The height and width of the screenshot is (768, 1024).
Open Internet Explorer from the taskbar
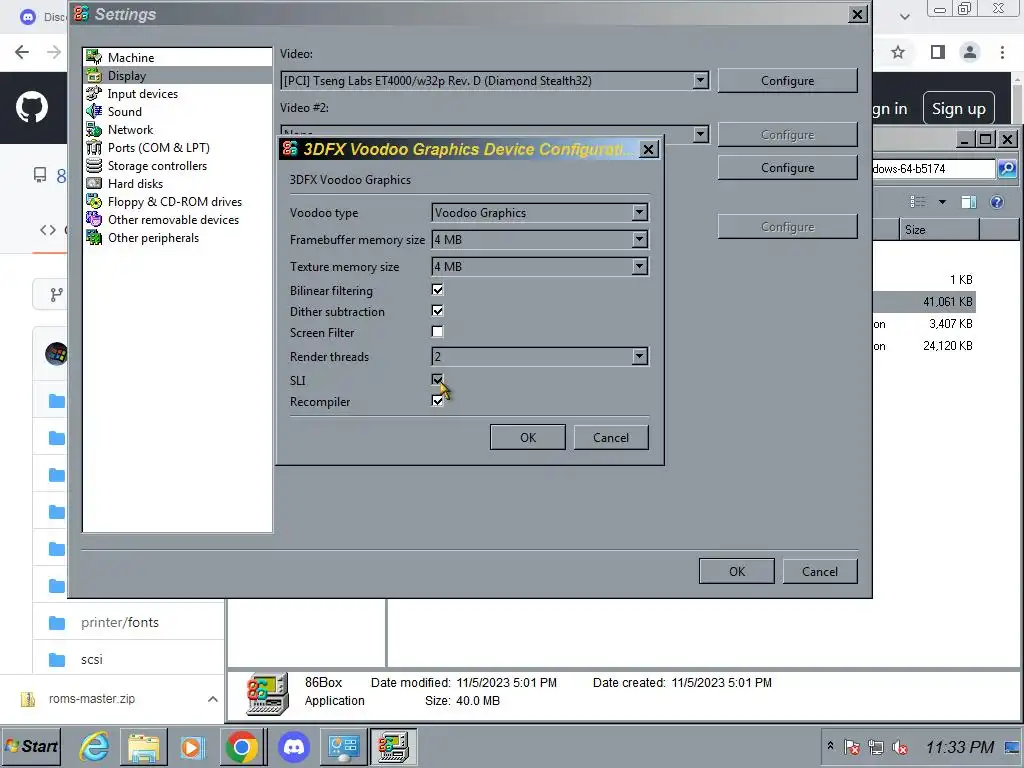click(95, 746)
